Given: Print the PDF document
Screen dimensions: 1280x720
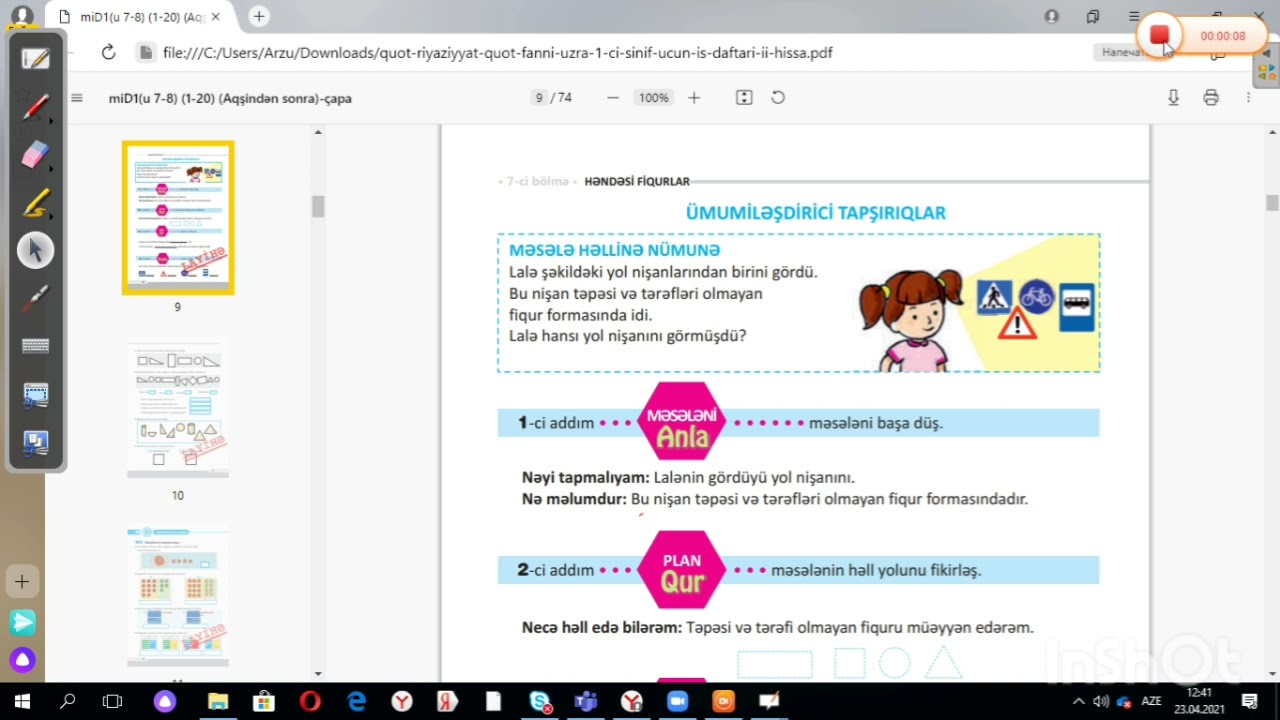Looking at the screenshot, I should pyautogui.click(x=1211, y=98).
